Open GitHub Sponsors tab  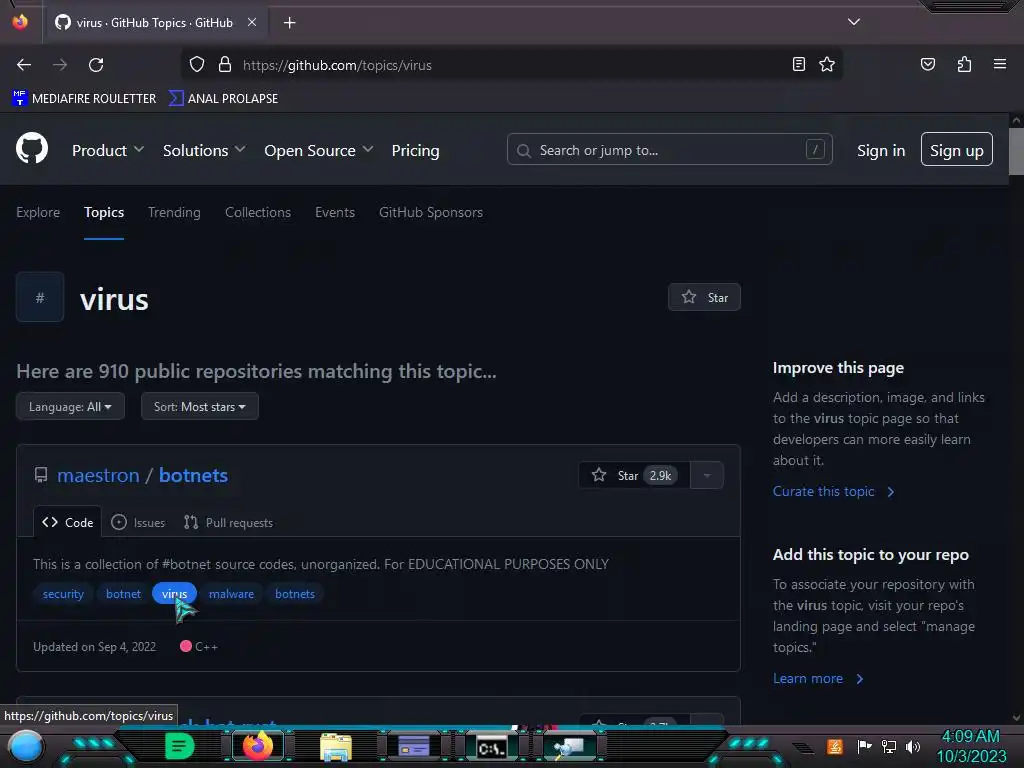(x=431, y=212)
